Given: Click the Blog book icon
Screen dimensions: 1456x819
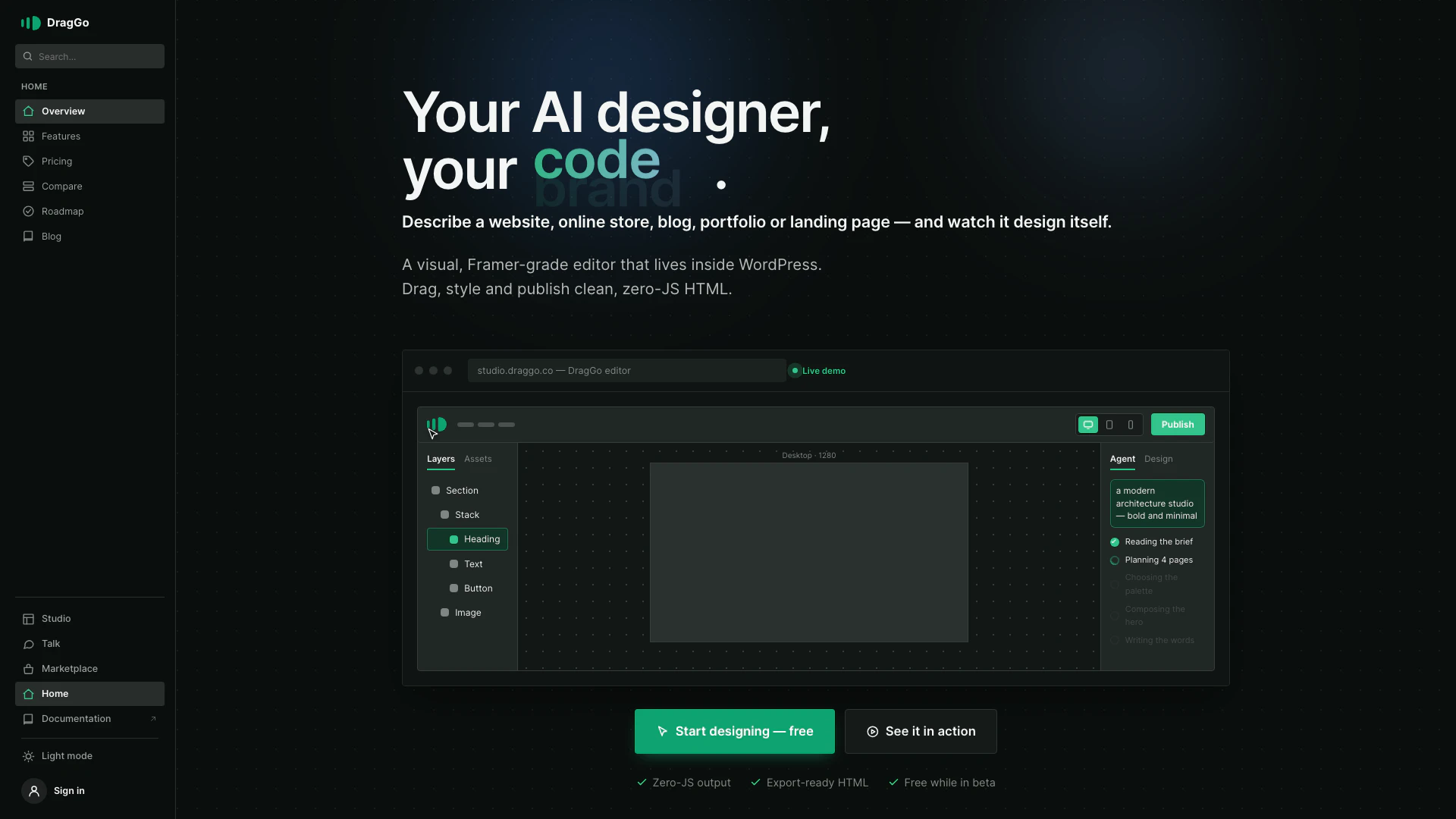Looking at the screenshot, I should [x=28, y=237].
